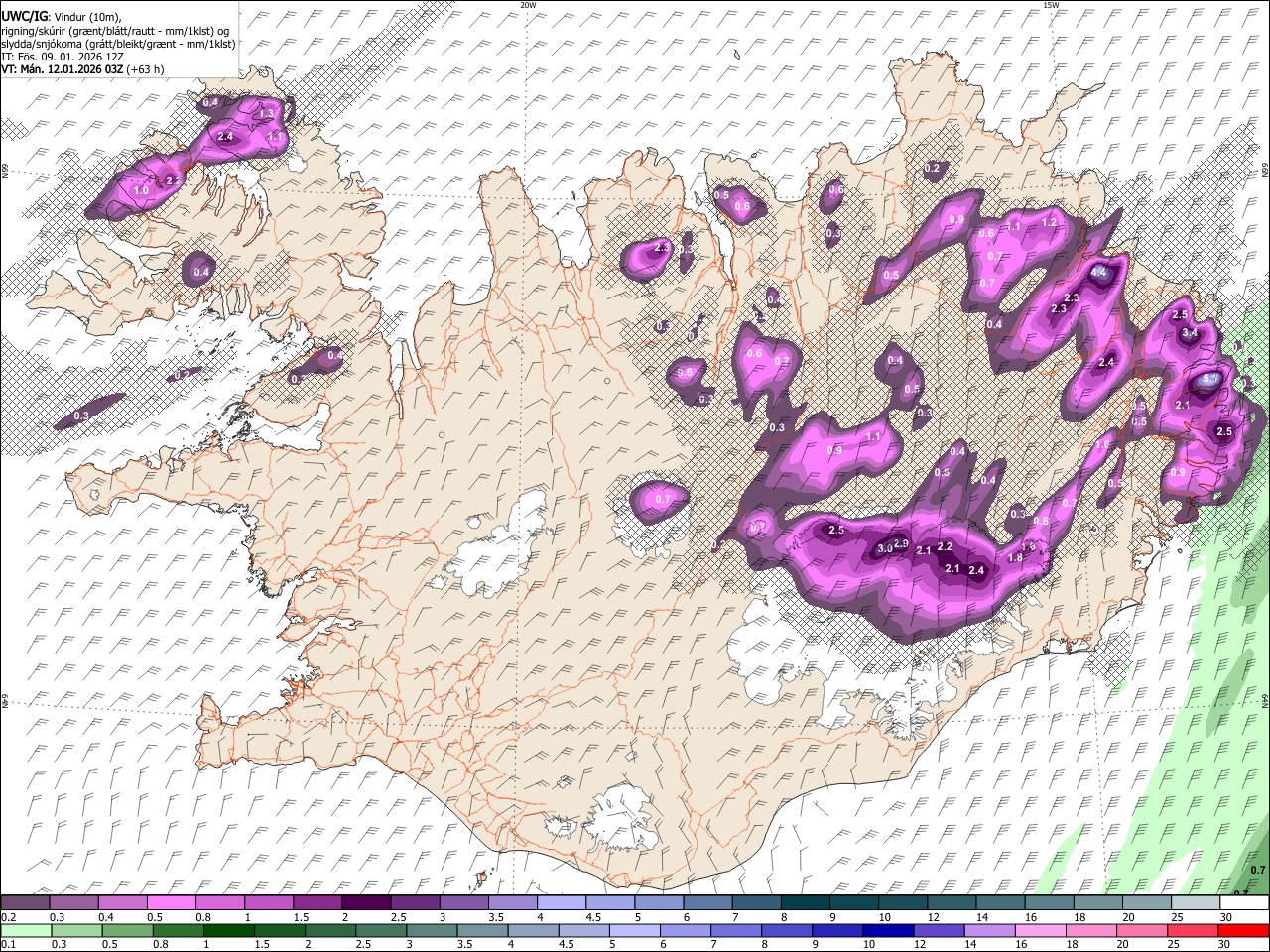Click the '4.4' precipitation value in the northeast

(1098, 272)
